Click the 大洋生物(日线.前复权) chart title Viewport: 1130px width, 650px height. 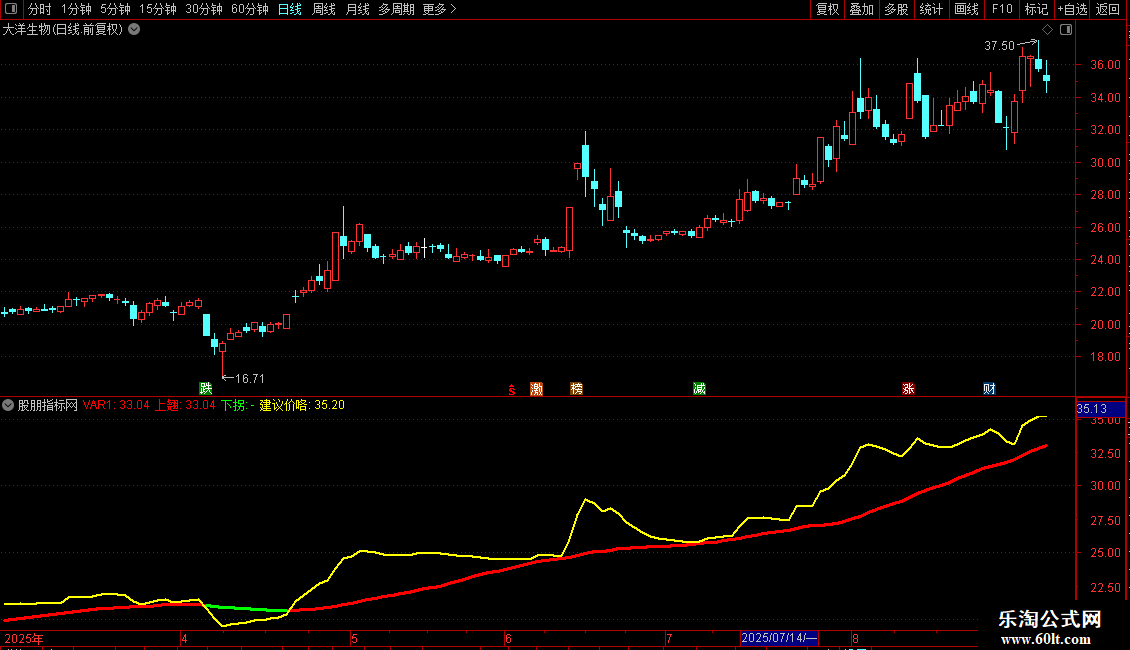point(63,30)
